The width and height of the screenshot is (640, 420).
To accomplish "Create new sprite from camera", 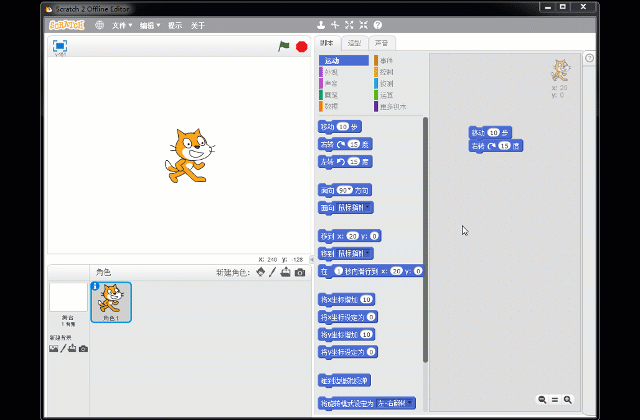I will coord(300,272).
